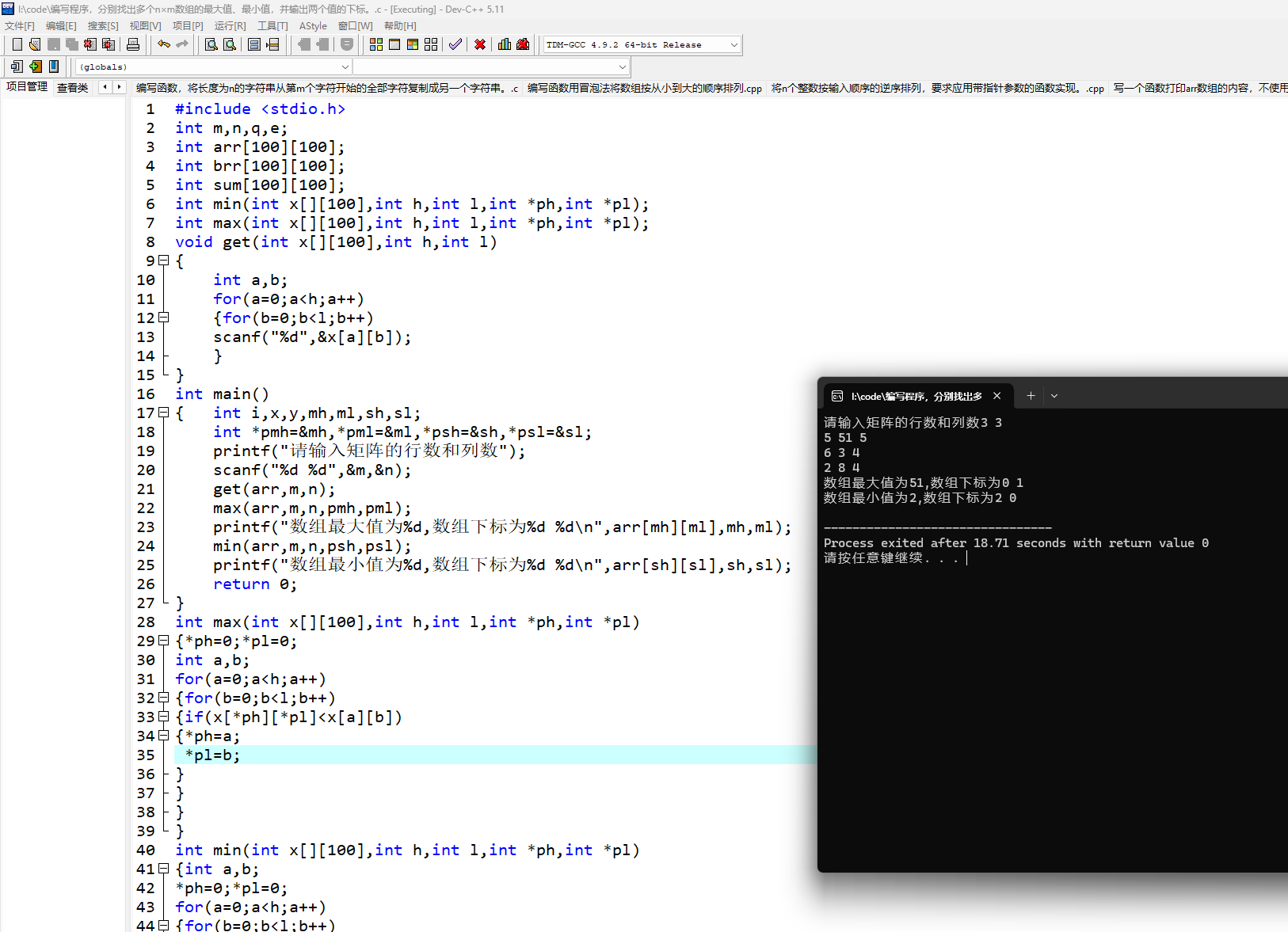1288x932 pixels.
Task: Run Syntax Check with the checkmark icon
Action: click(x=455, y=44)
